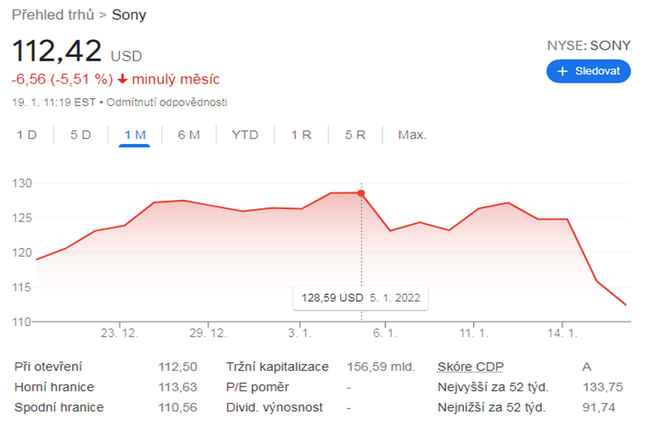Click the NYSE: SONY ticker label

click(x=588, y=45)
